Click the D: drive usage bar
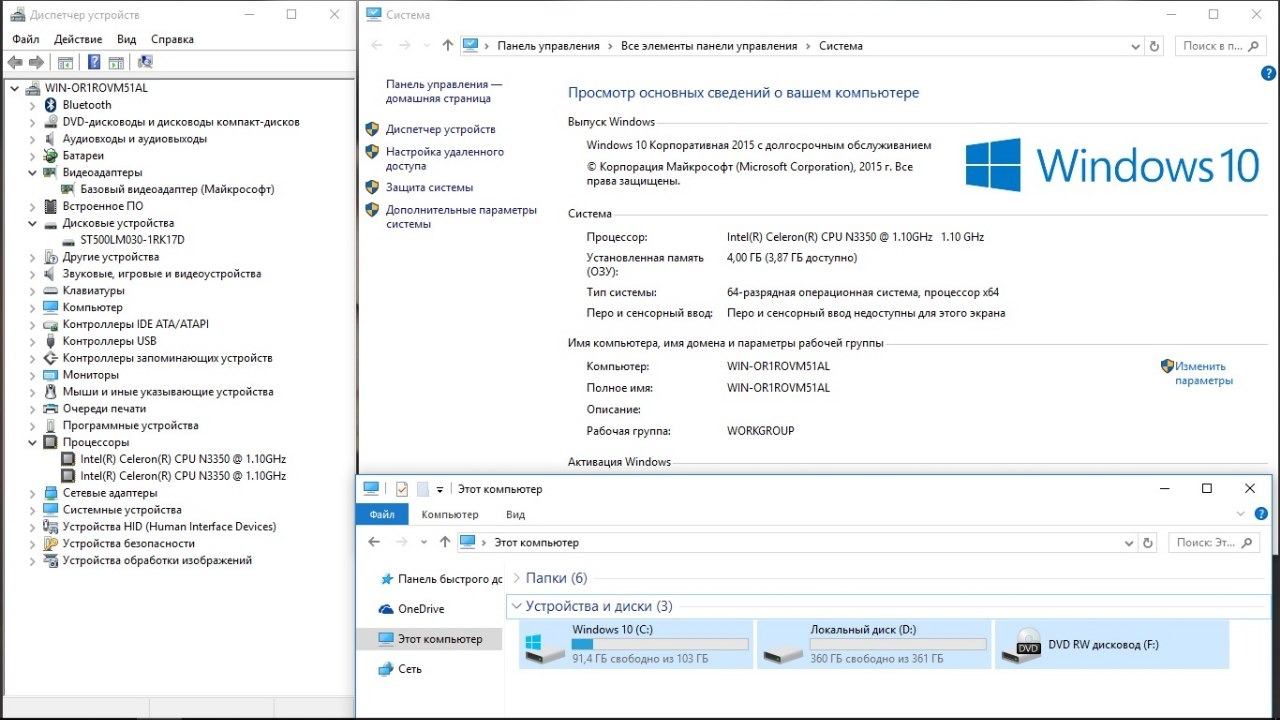 pyautogui.click(x=898, y=644)
